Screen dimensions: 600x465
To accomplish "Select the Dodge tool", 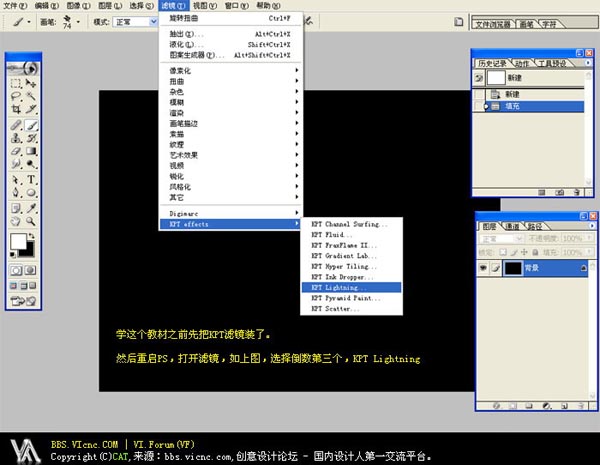I will 31,164.
